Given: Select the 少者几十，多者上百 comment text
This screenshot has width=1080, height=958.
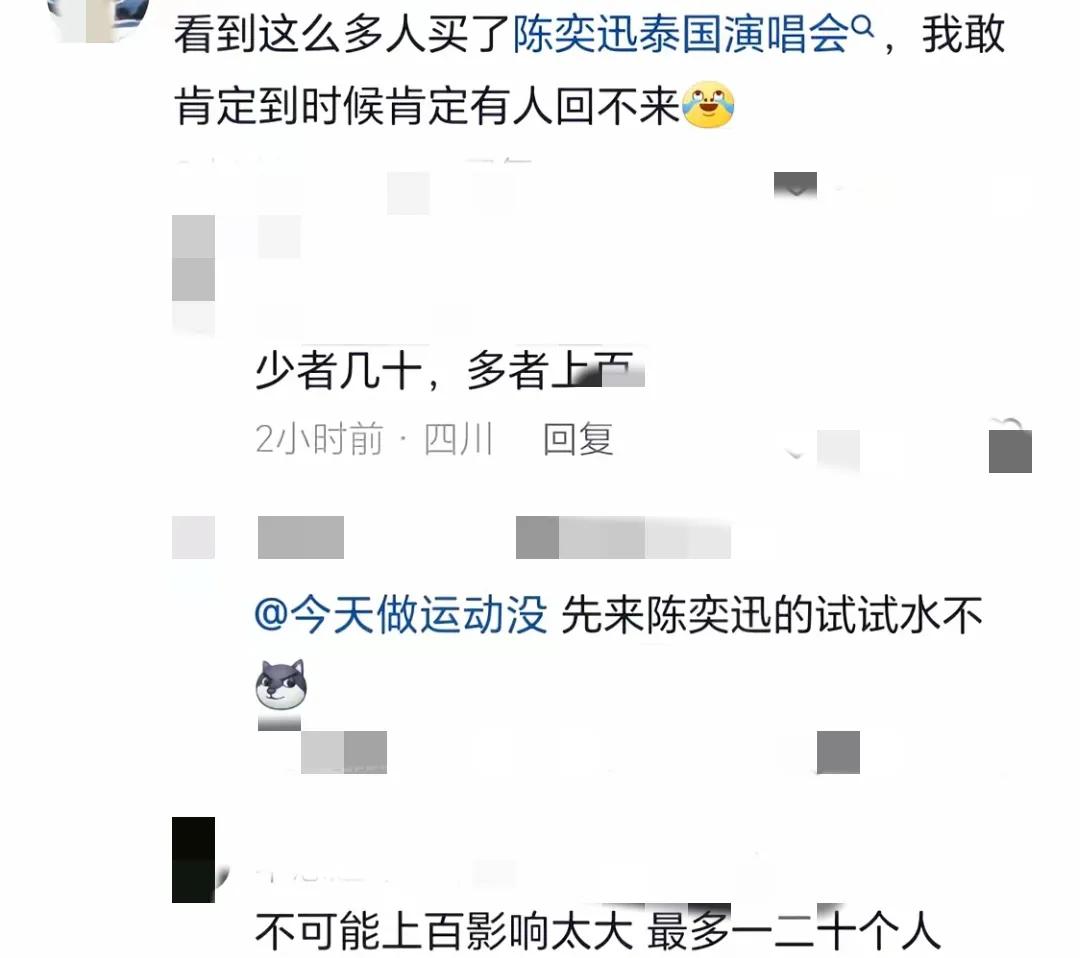Looking at the screenshot, I should 449,370.
